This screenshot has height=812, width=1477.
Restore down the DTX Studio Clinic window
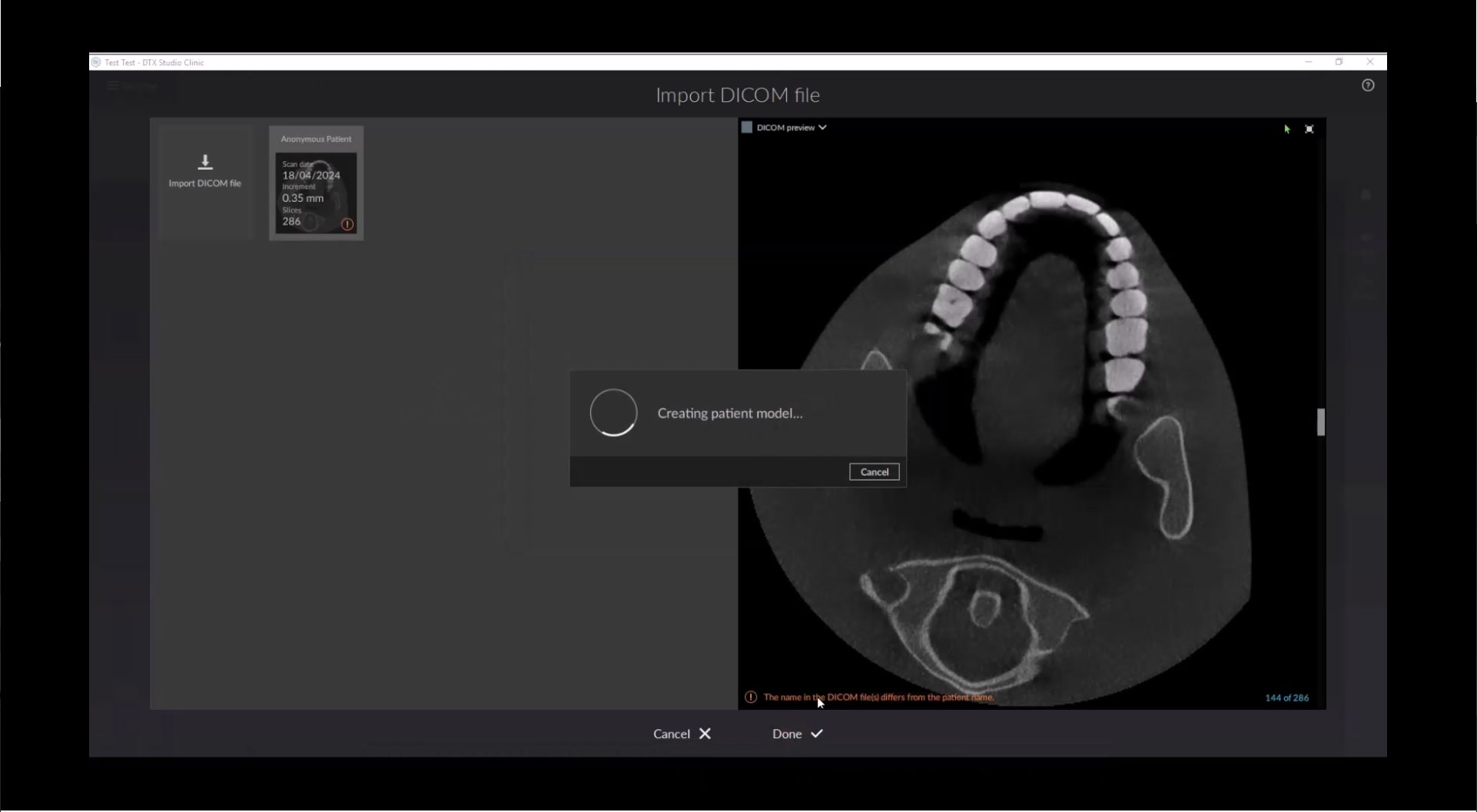[x=1339, y=62]
